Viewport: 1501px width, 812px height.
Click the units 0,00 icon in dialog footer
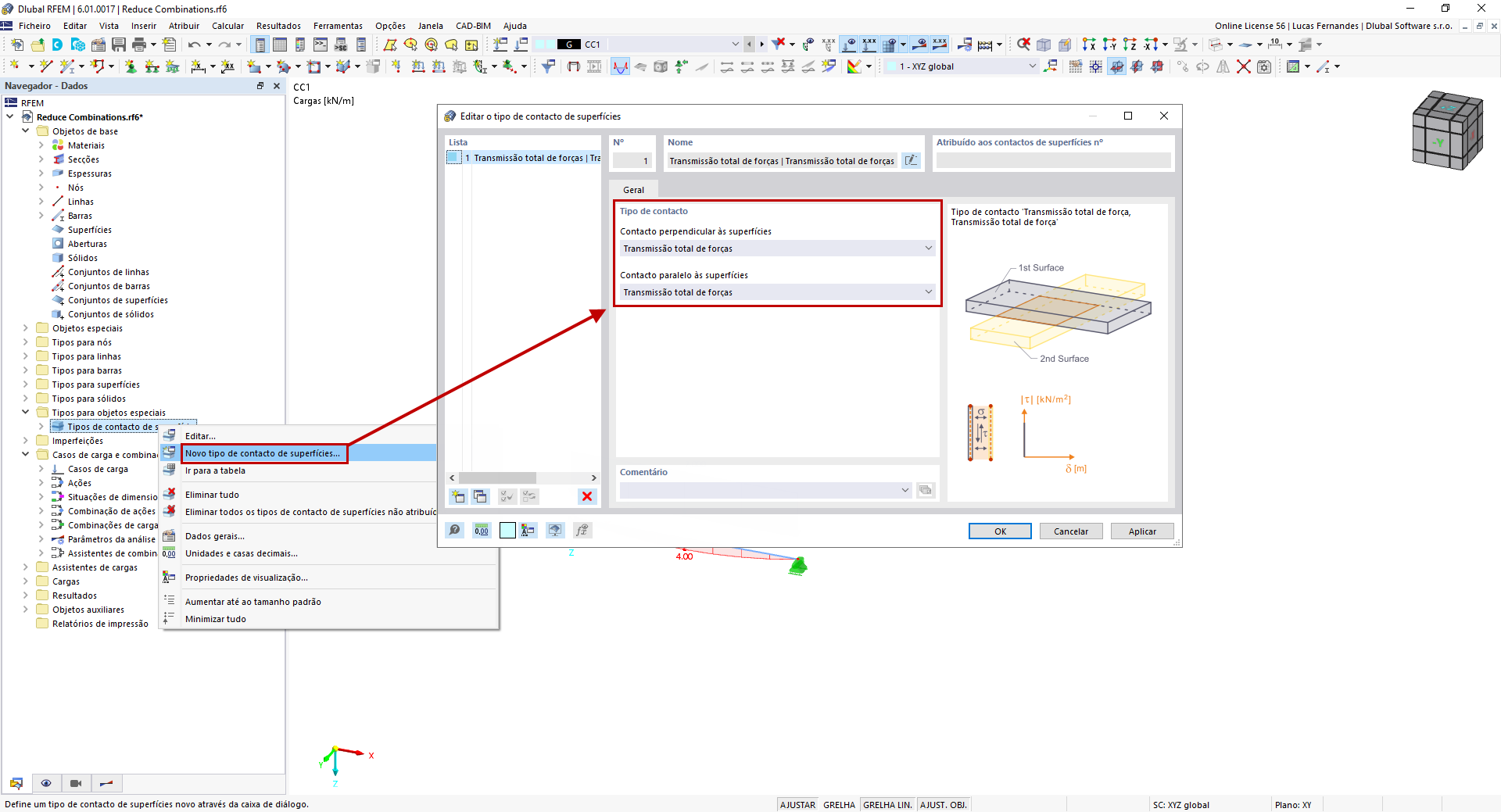coord(481,531)
